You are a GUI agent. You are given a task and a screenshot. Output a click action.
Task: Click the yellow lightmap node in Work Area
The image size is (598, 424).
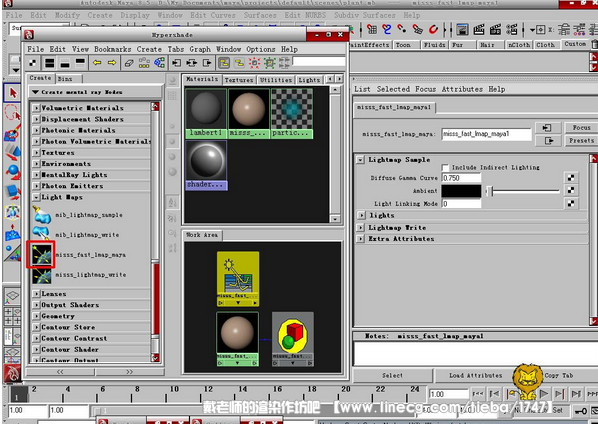tap(238, 279)
